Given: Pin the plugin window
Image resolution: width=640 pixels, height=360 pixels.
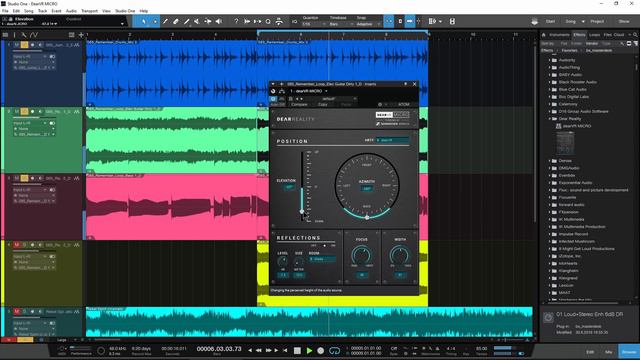Looking at the screenshot, I should click(x=405, y=84).
